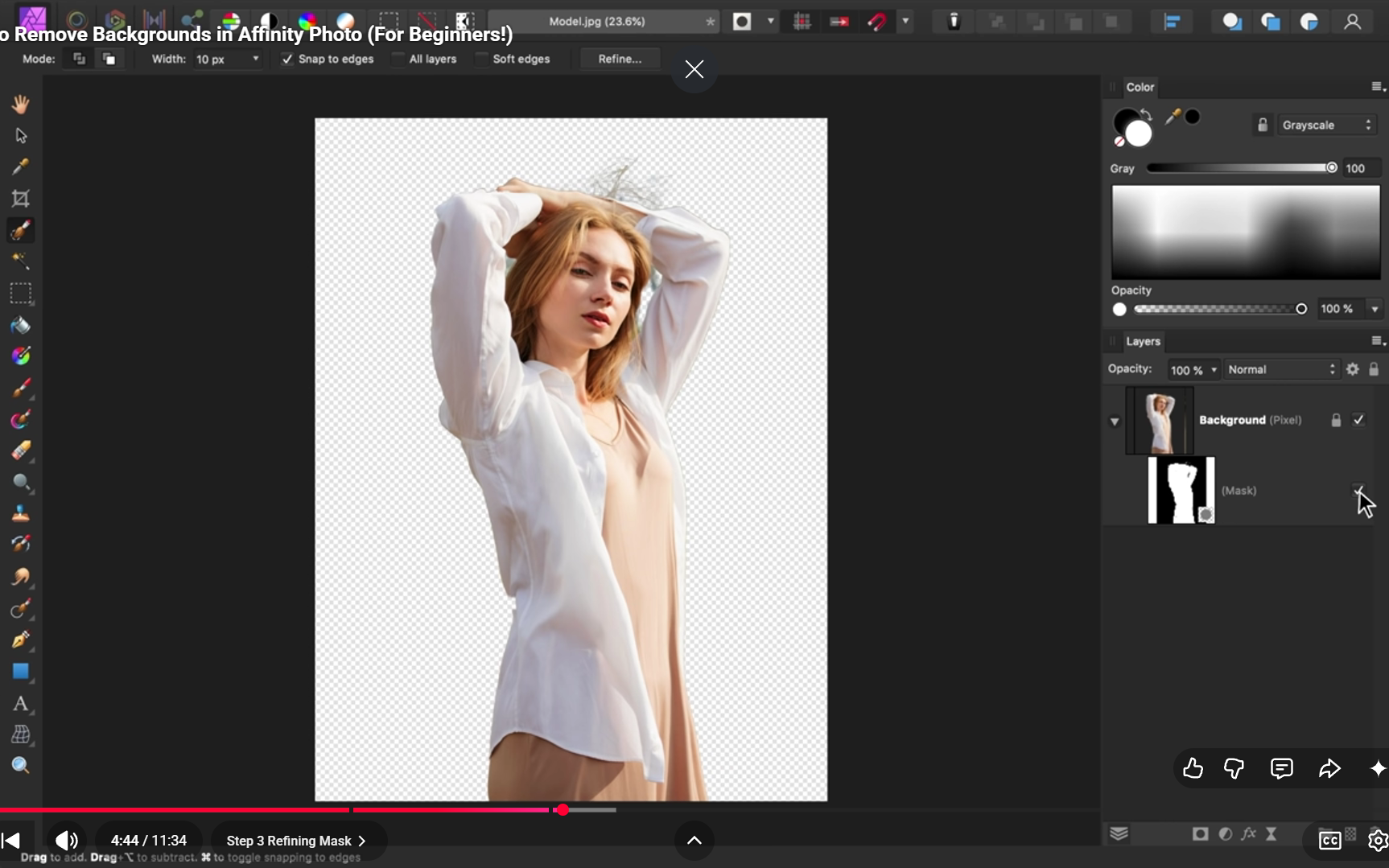The width and height of the screenshot is (1389, 868).
Task: Select the Paint Brush tool
Action: point(21,388)
